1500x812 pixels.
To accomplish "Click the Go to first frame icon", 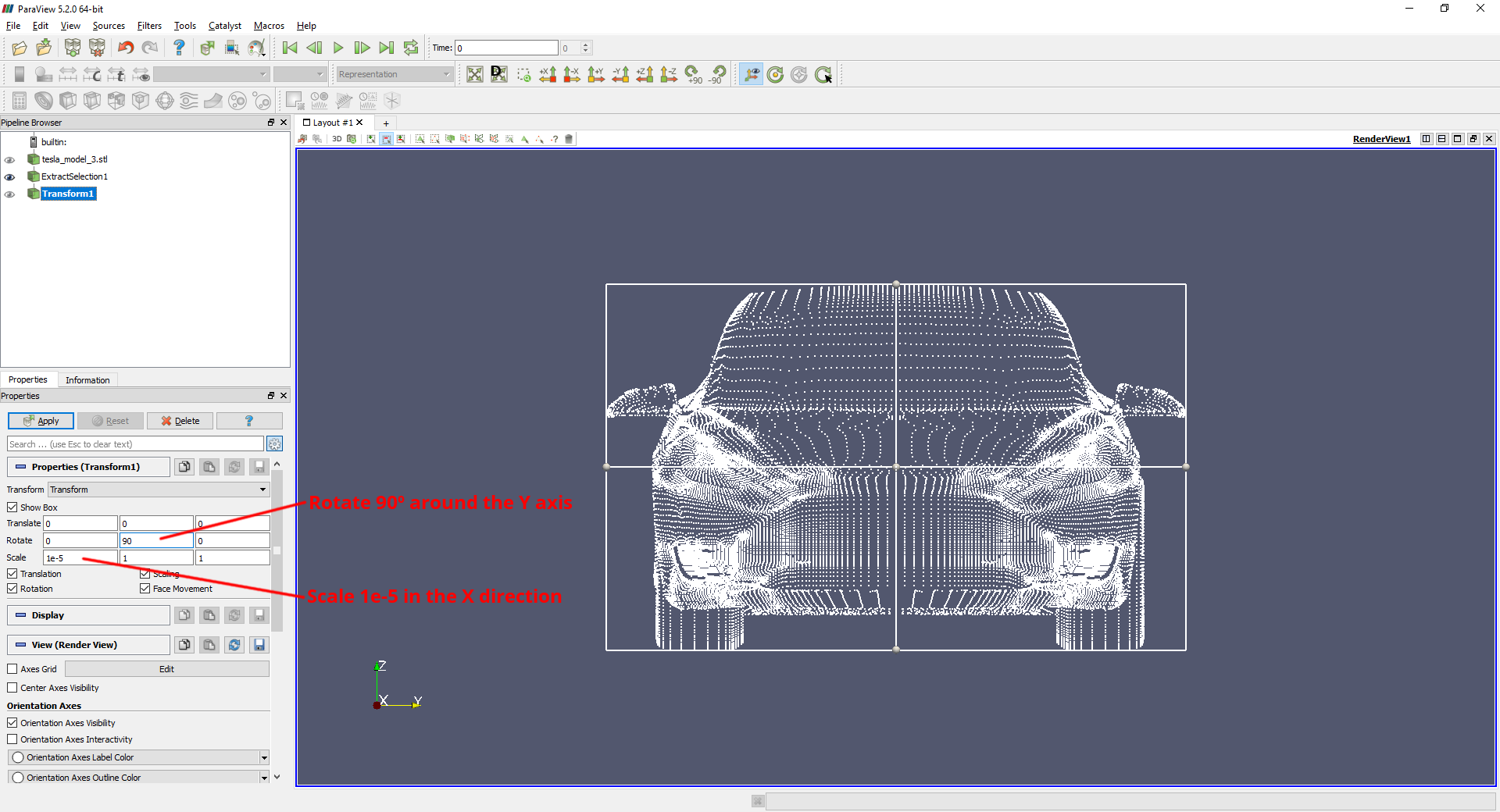I will (x=290, y=48).
